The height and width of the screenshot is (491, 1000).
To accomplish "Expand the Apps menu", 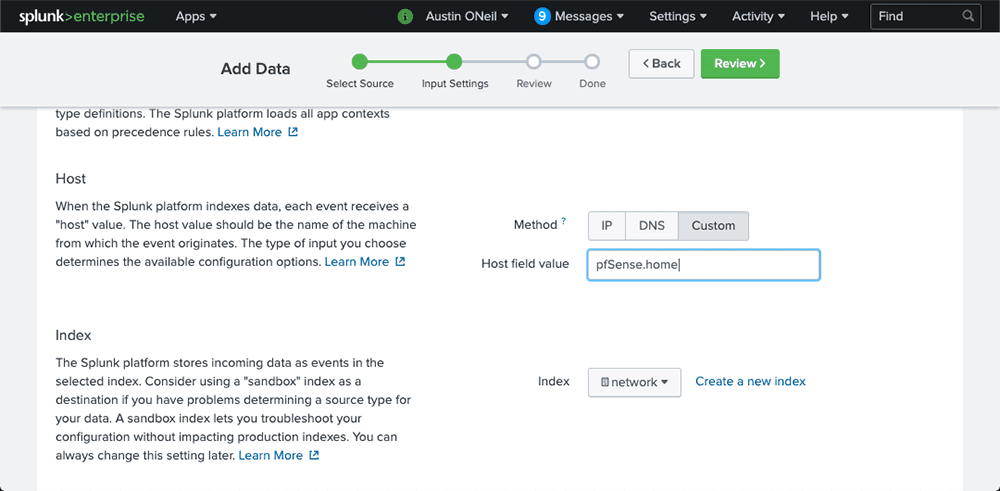I will coord(196,17).
